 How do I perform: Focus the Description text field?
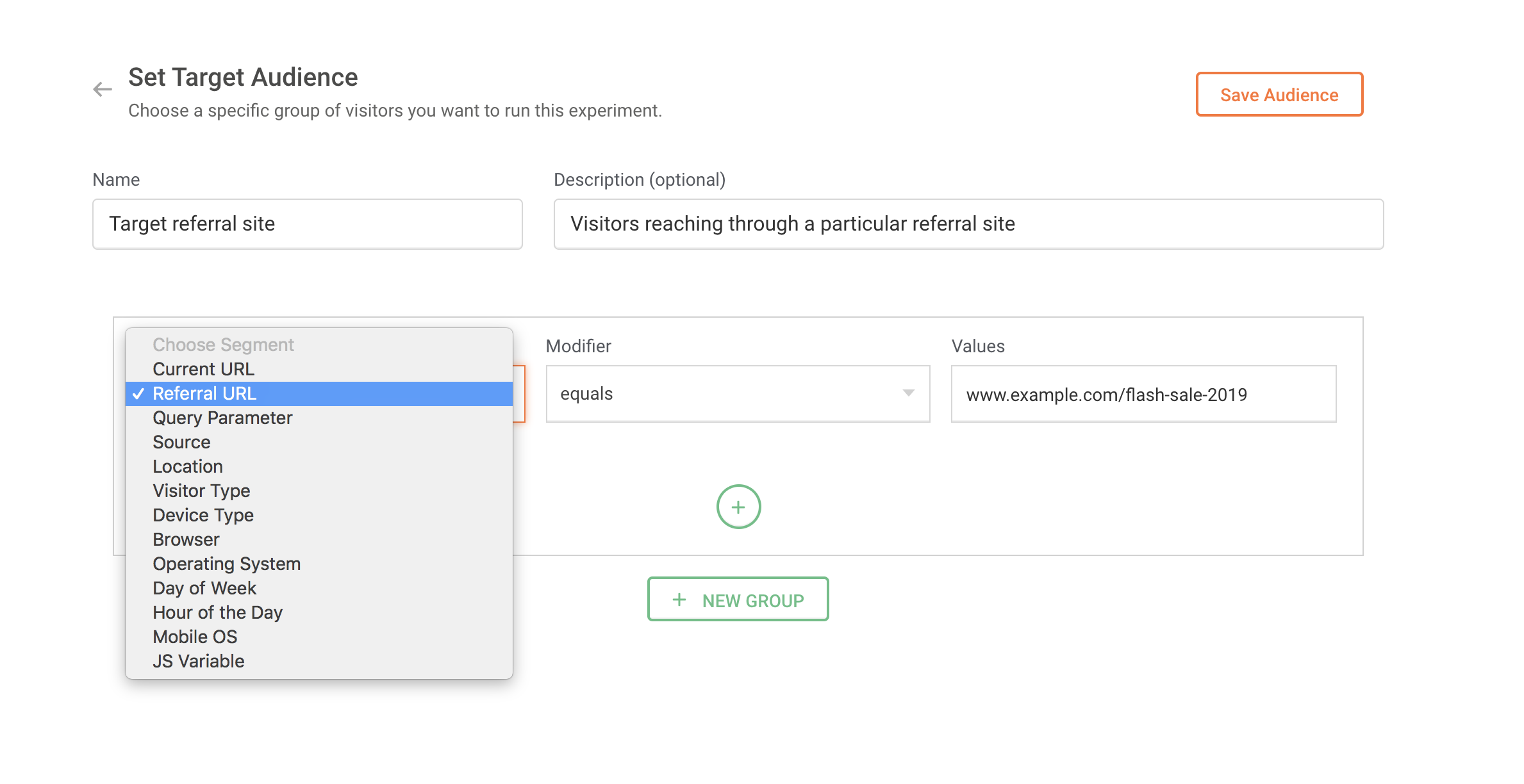point(968,224)
